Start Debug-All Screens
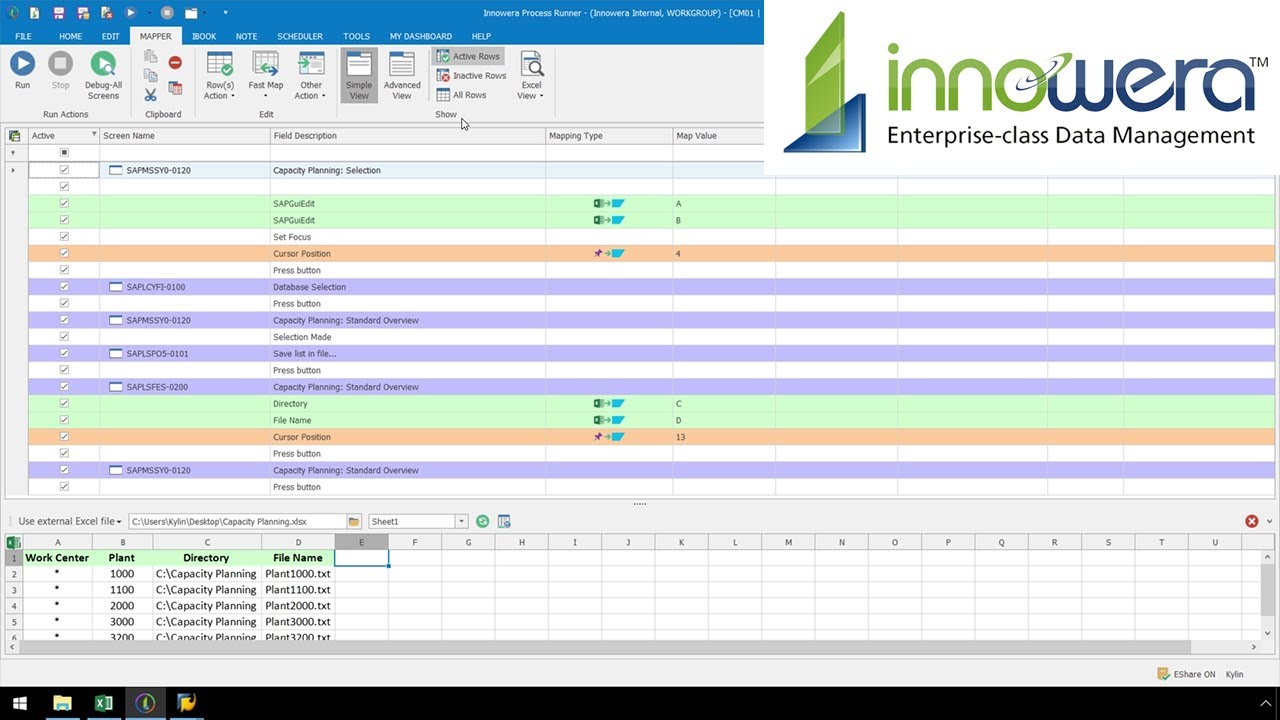The image size is (1280, 720). click(x=103, y=76)
